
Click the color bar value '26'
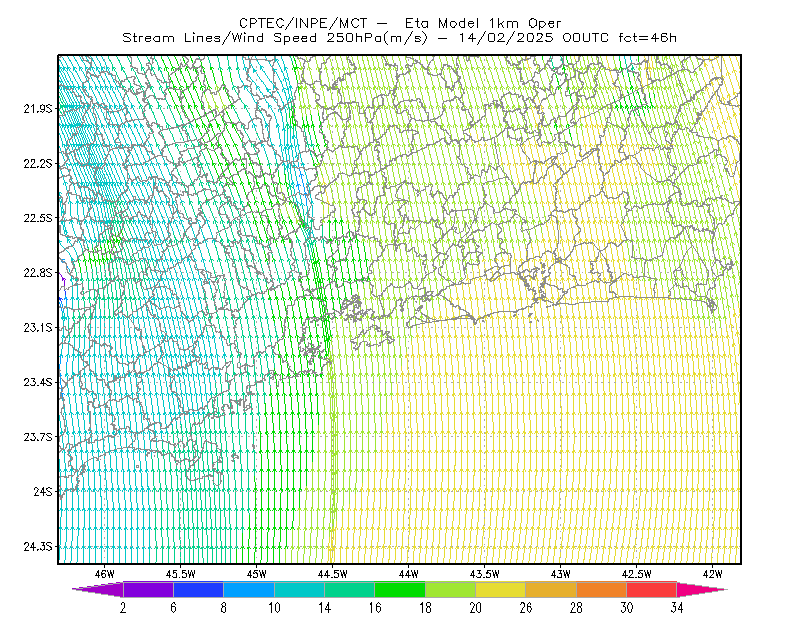526,608
